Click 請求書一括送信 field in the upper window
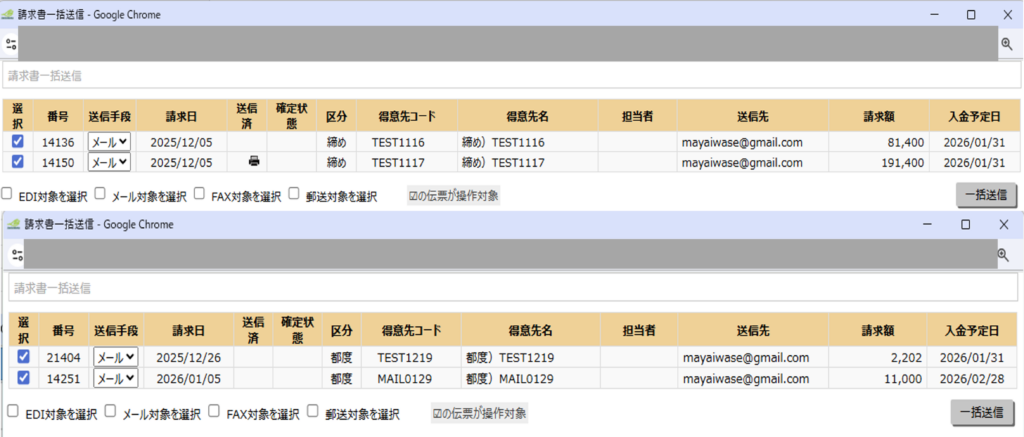 pyautogui.click(x=509, y=75)
